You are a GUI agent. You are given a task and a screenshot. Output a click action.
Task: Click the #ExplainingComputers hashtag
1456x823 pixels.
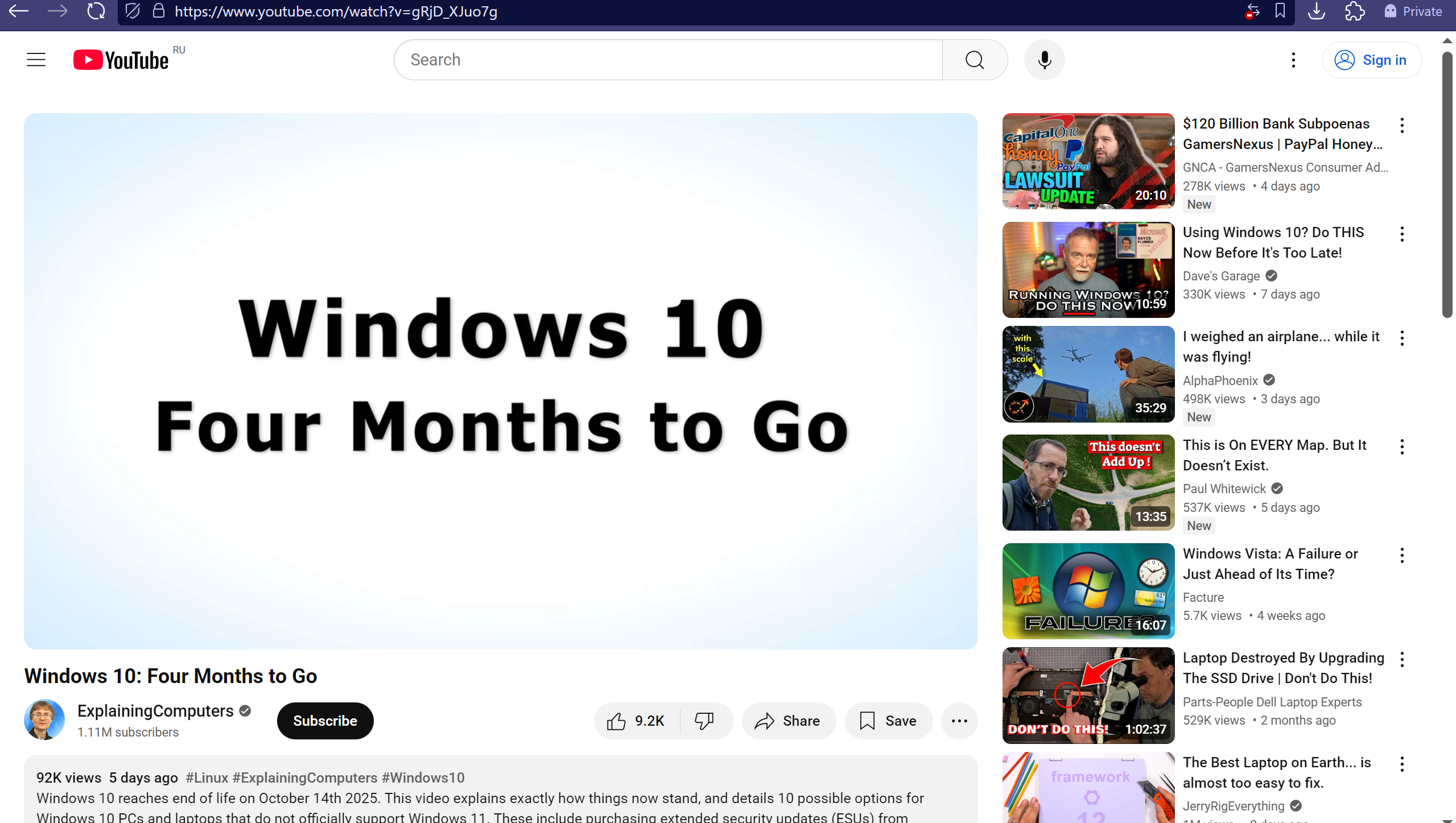tap(305, 777)
